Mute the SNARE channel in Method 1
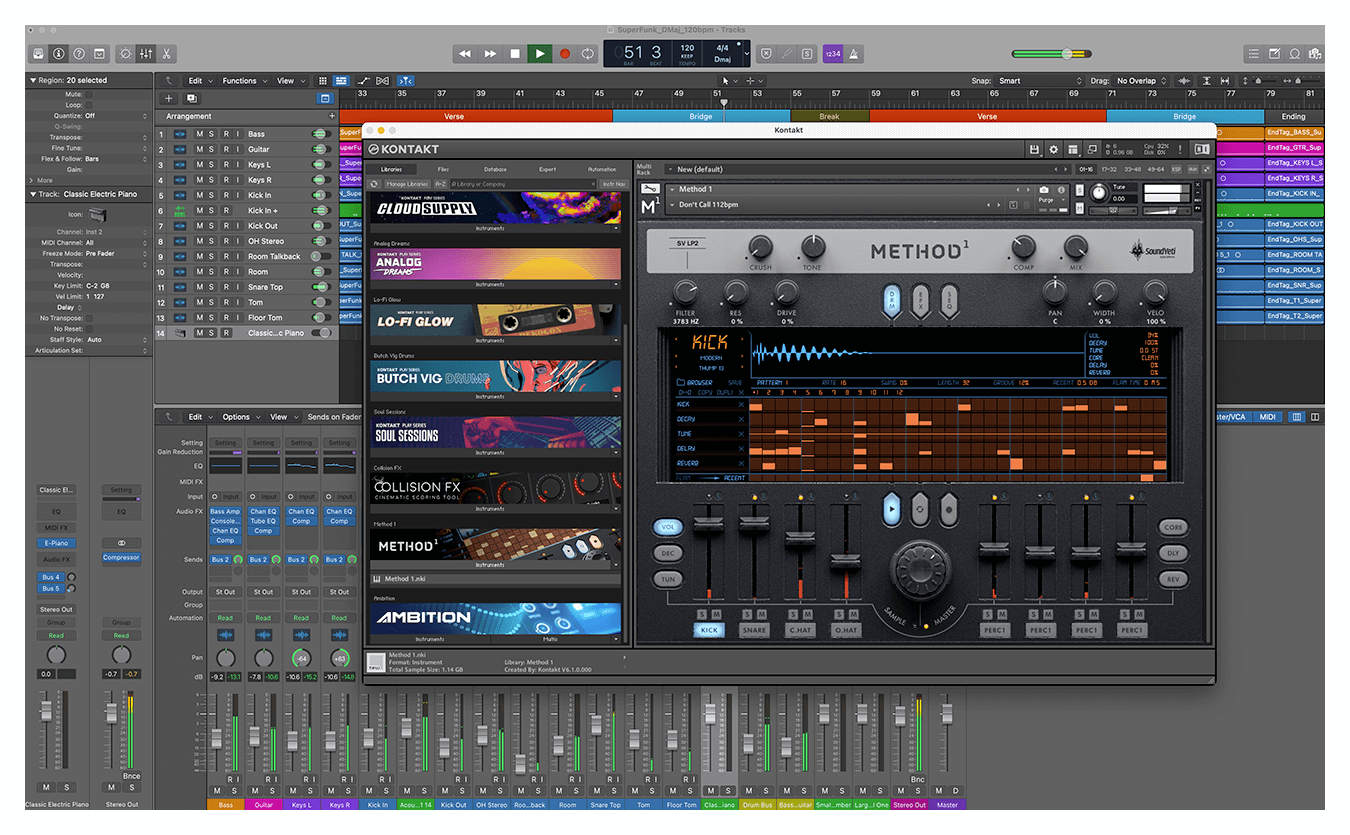The image size is (1350, 835). [763, 614]
